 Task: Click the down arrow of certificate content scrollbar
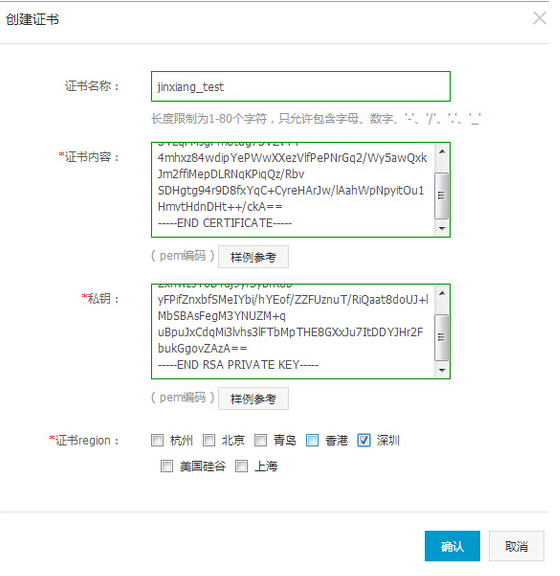[x=442, y=228]
